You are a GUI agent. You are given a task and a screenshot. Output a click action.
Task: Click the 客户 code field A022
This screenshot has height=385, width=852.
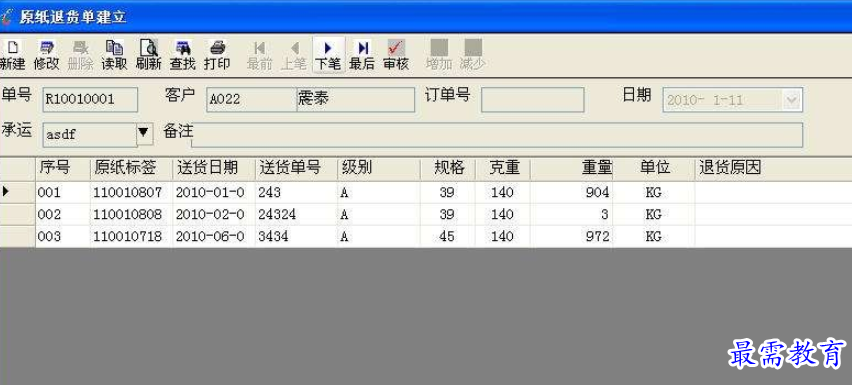tap(252, 99)
